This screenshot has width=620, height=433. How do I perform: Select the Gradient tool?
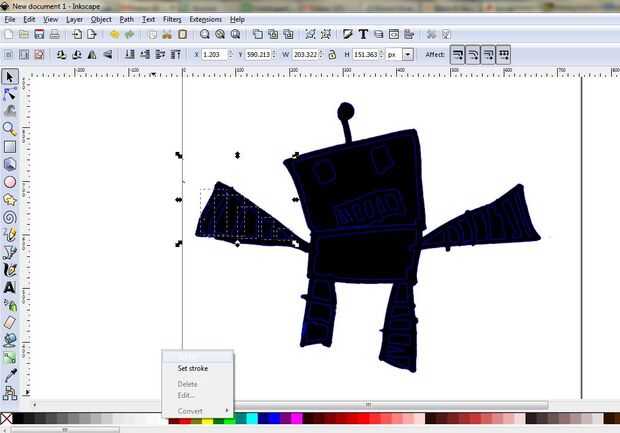[10, 358]
